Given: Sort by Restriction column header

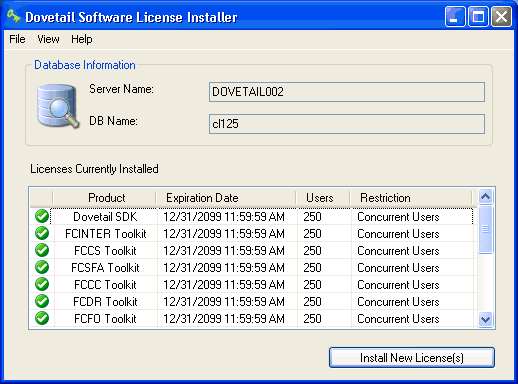Looking at the screenshot, I should click(411, 198).
